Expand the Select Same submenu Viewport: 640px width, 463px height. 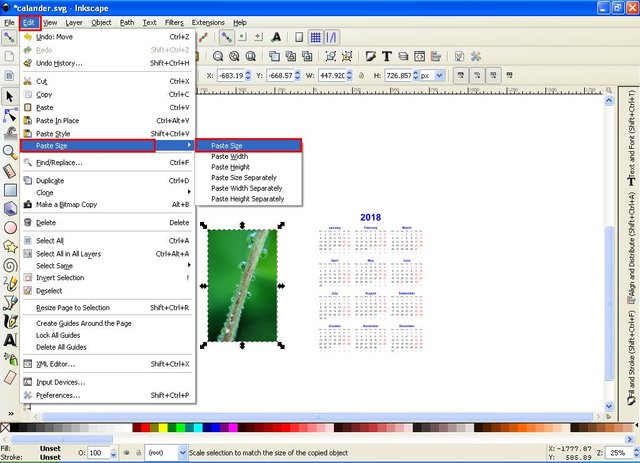pos(106,266)
